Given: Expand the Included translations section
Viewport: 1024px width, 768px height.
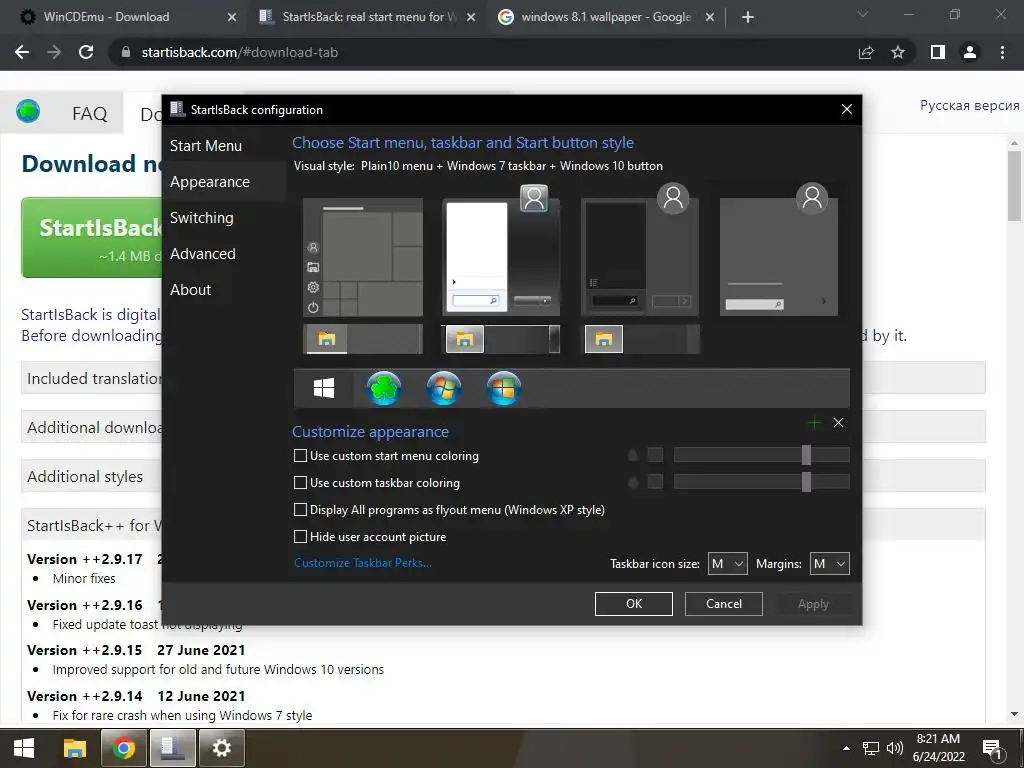Looking at the screenshot, I should [x=92, y=379].
